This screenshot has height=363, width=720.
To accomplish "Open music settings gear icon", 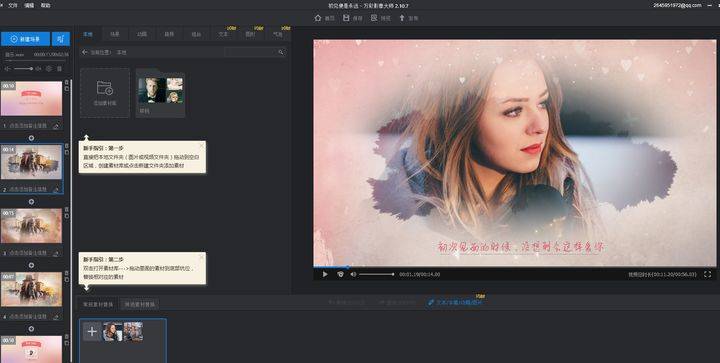I will [x=49, y=69].
